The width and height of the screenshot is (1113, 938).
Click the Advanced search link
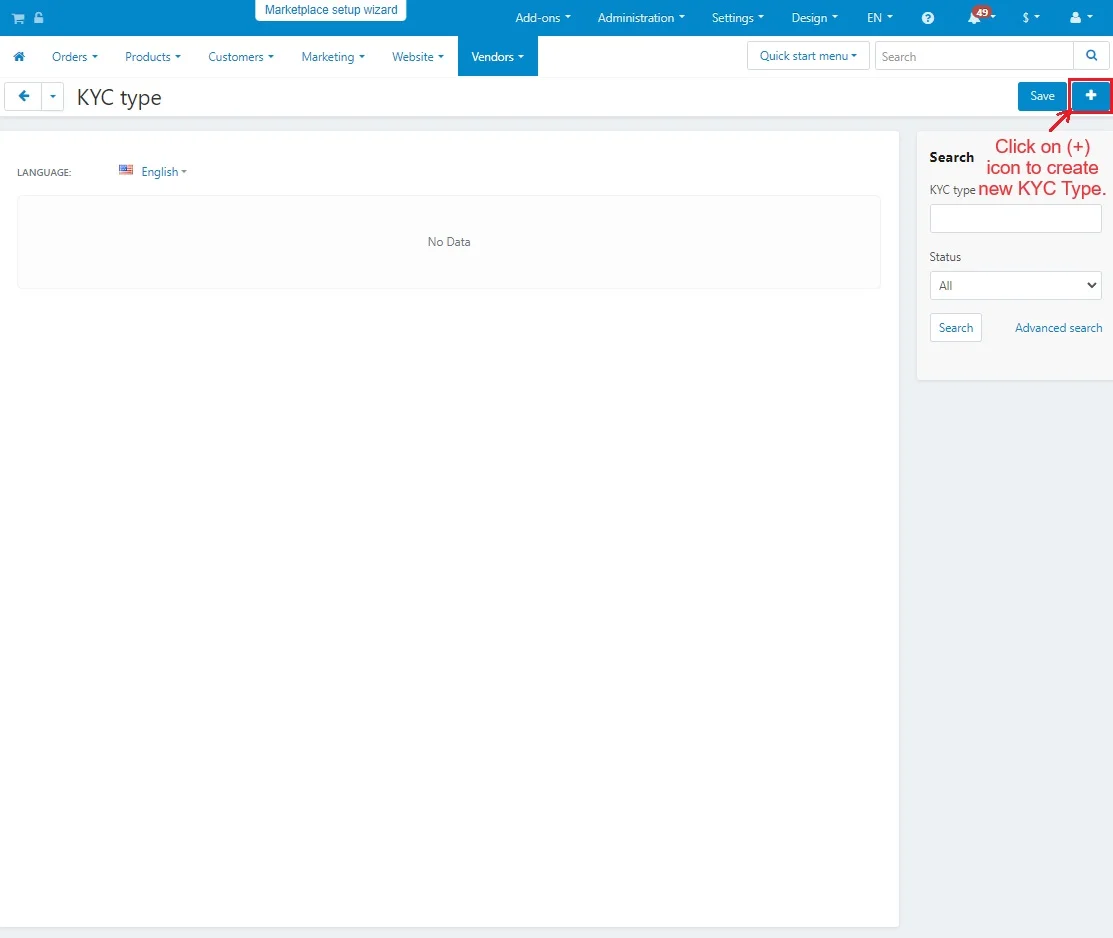(x=1058, y=328)
